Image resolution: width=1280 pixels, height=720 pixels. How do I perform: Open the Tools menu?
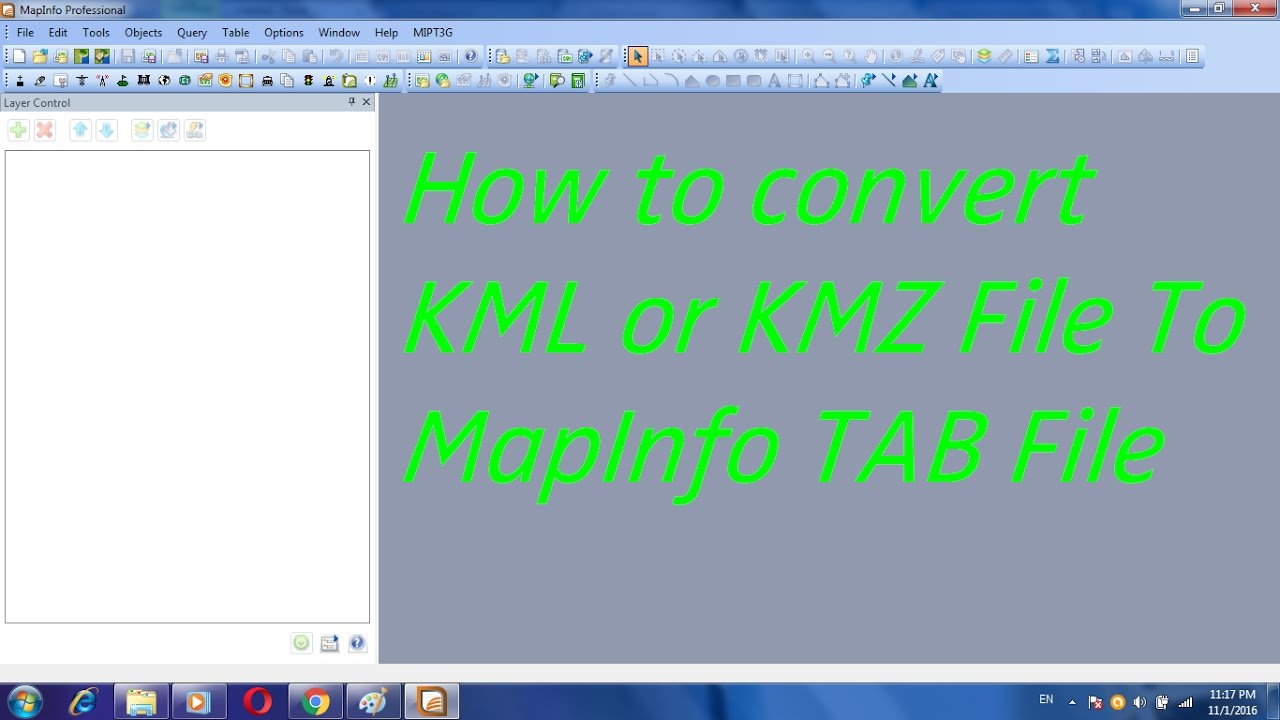[x=96, y=32]
